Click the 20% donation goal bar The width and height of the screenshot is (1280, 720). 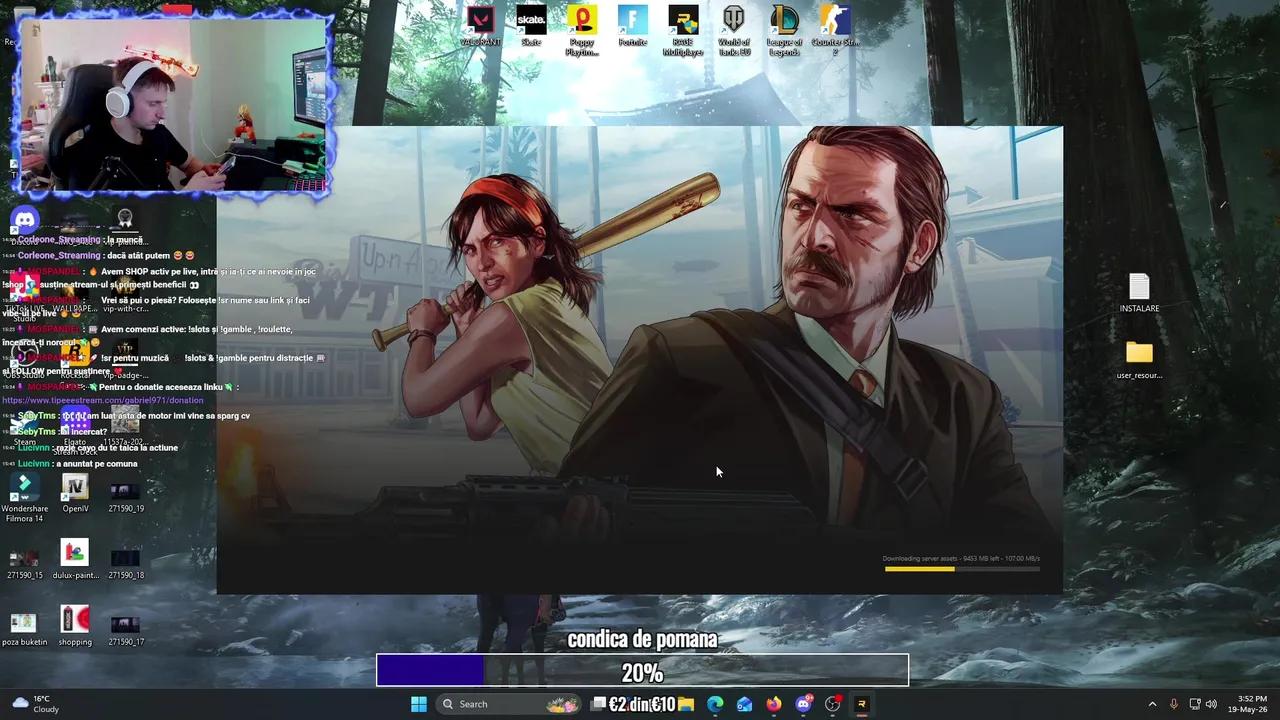click(642, 670)
